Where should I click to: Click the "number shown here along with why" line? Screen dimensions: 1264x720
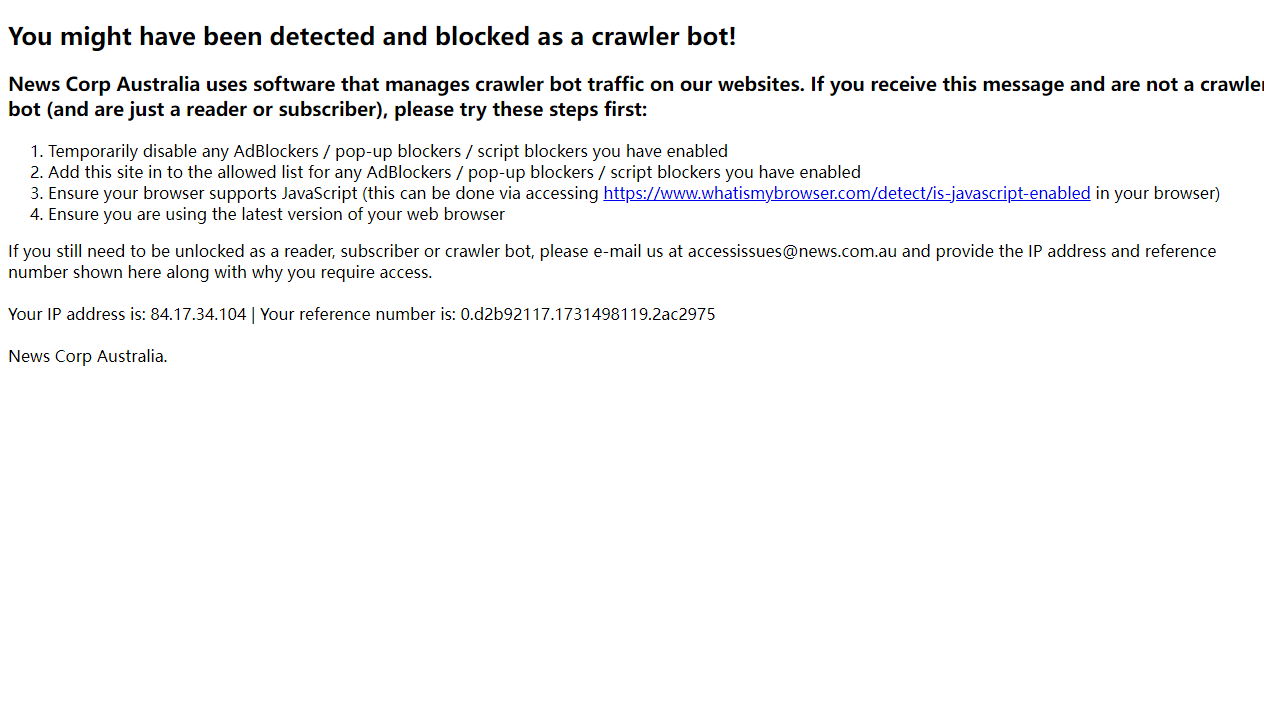click(x=220, y=272)
